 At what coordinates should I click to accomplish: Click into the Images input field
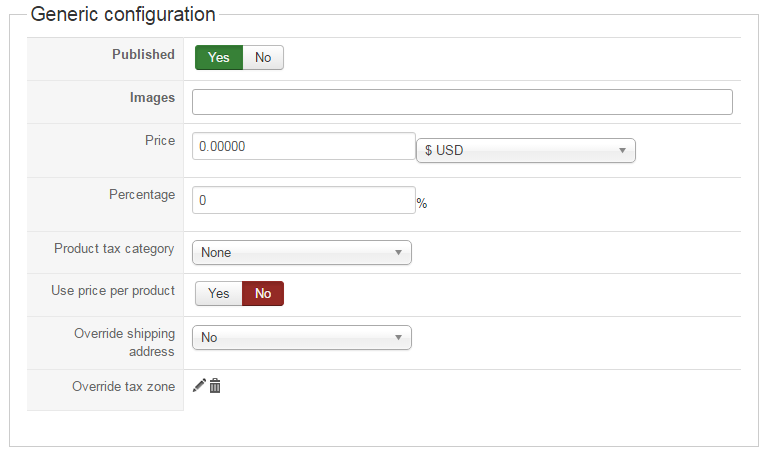coord(462,102)
